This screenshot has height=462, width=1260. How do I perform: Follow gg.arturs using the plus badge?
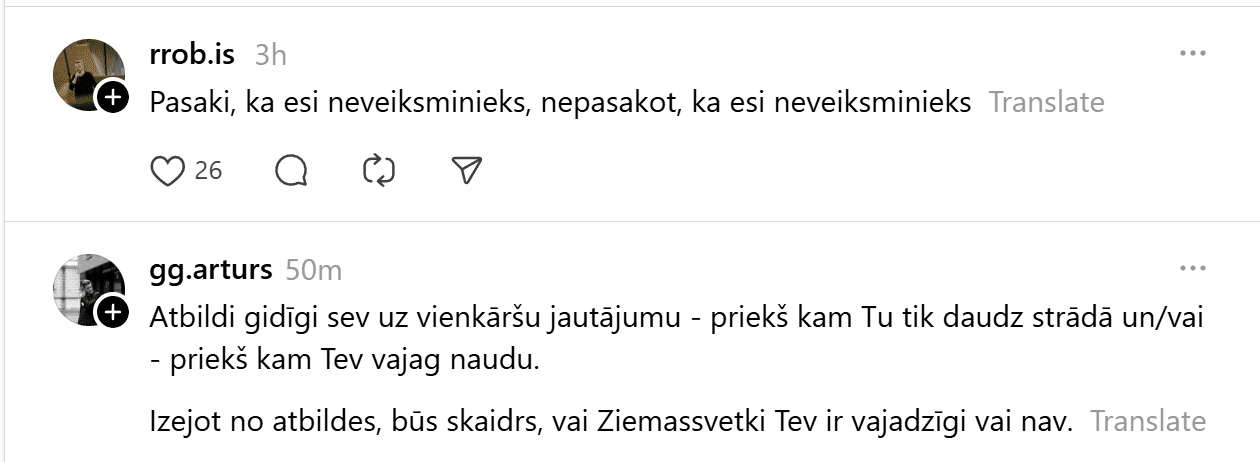point(112,312)
